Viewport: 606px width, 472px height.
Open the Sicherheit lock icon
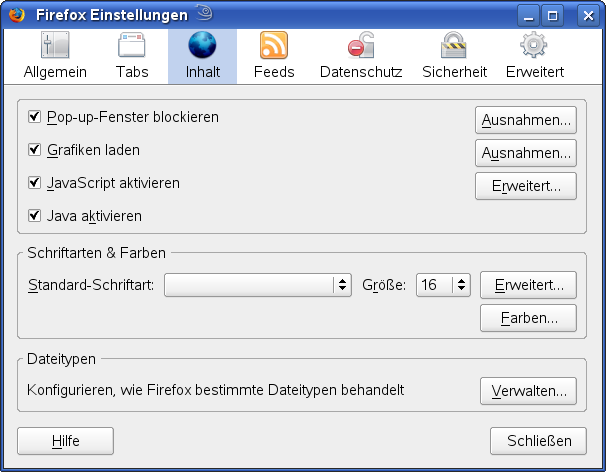(x=454, y=46)
